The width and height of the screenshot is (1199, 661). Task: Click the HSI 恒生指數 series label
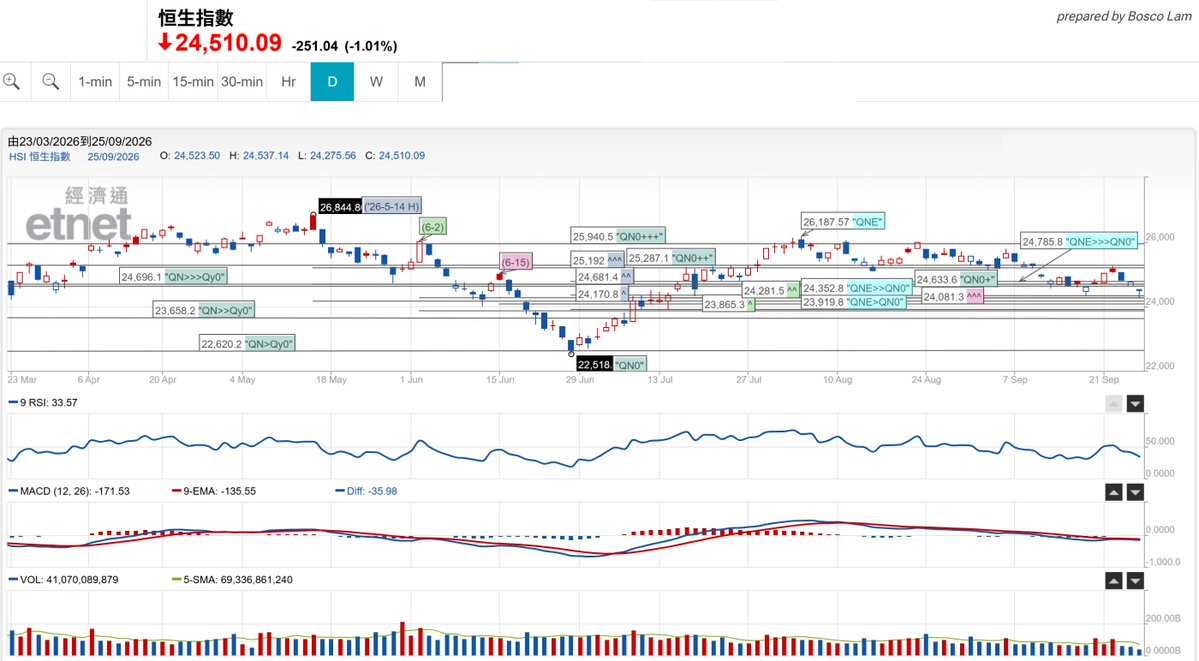pos(40,156)
